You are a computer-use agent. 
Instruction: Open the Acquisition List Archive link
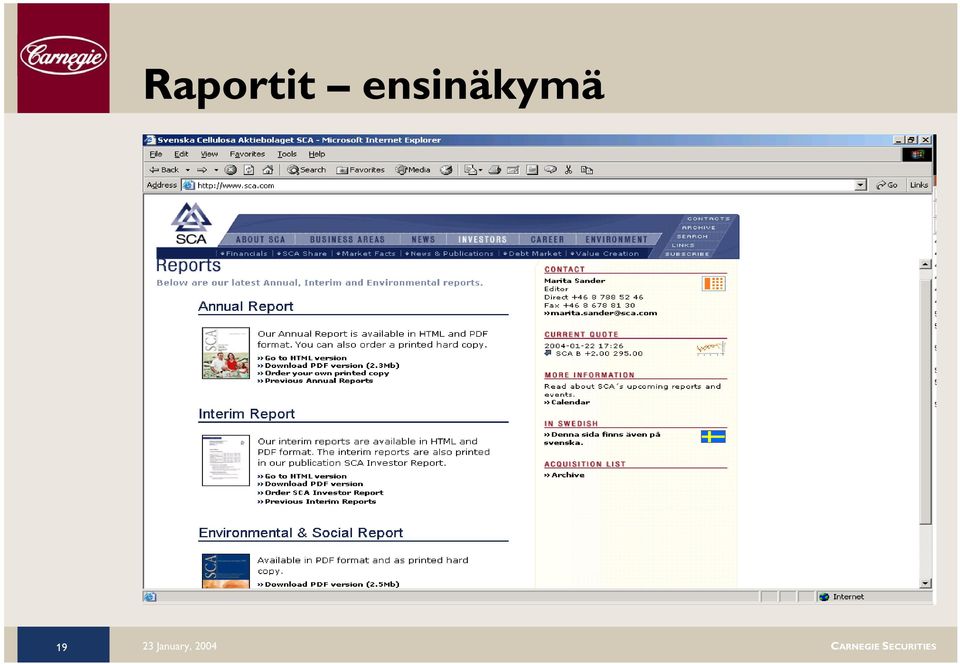click(564, 475)
